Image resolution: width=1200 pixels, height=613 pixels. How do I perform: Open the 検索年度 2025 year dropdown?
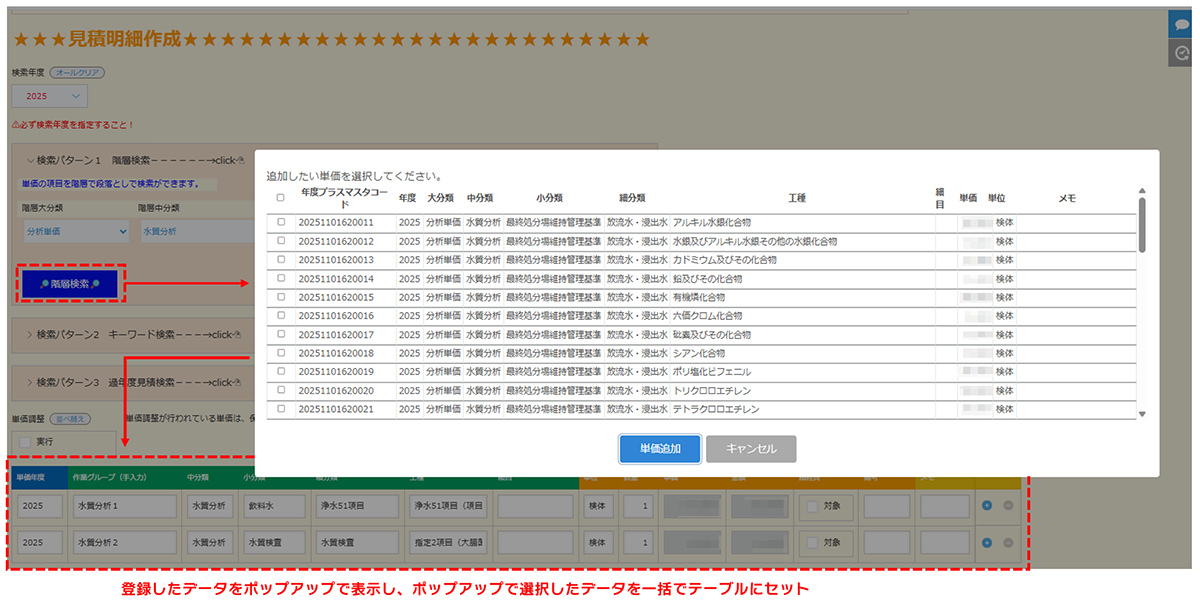point(49,96)
